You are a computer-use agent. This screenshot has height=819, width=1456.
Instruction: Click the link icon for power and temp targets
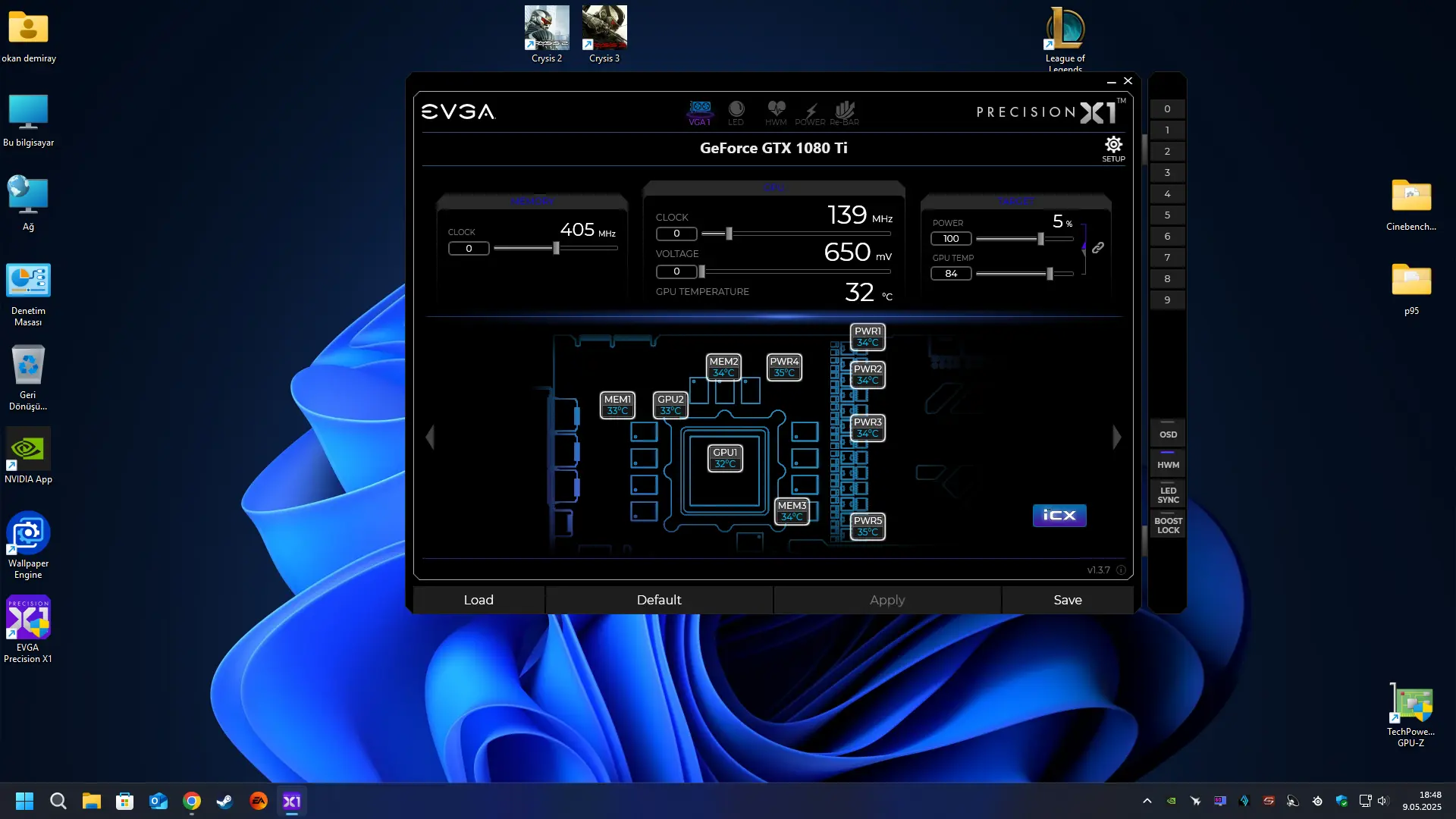1097,248
